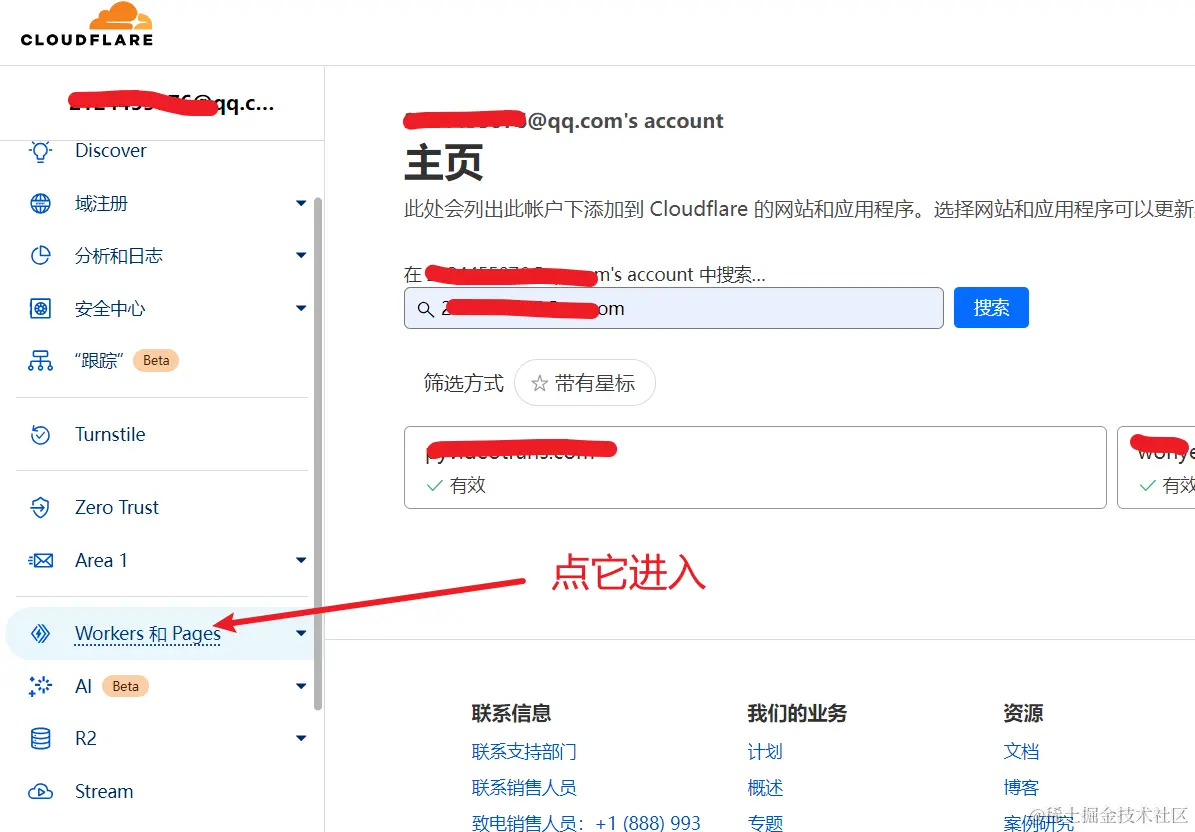Click the Discover lightbulb icon
Image resolution: width=1195 pixels, height=832 pixels.
point(40,151)
